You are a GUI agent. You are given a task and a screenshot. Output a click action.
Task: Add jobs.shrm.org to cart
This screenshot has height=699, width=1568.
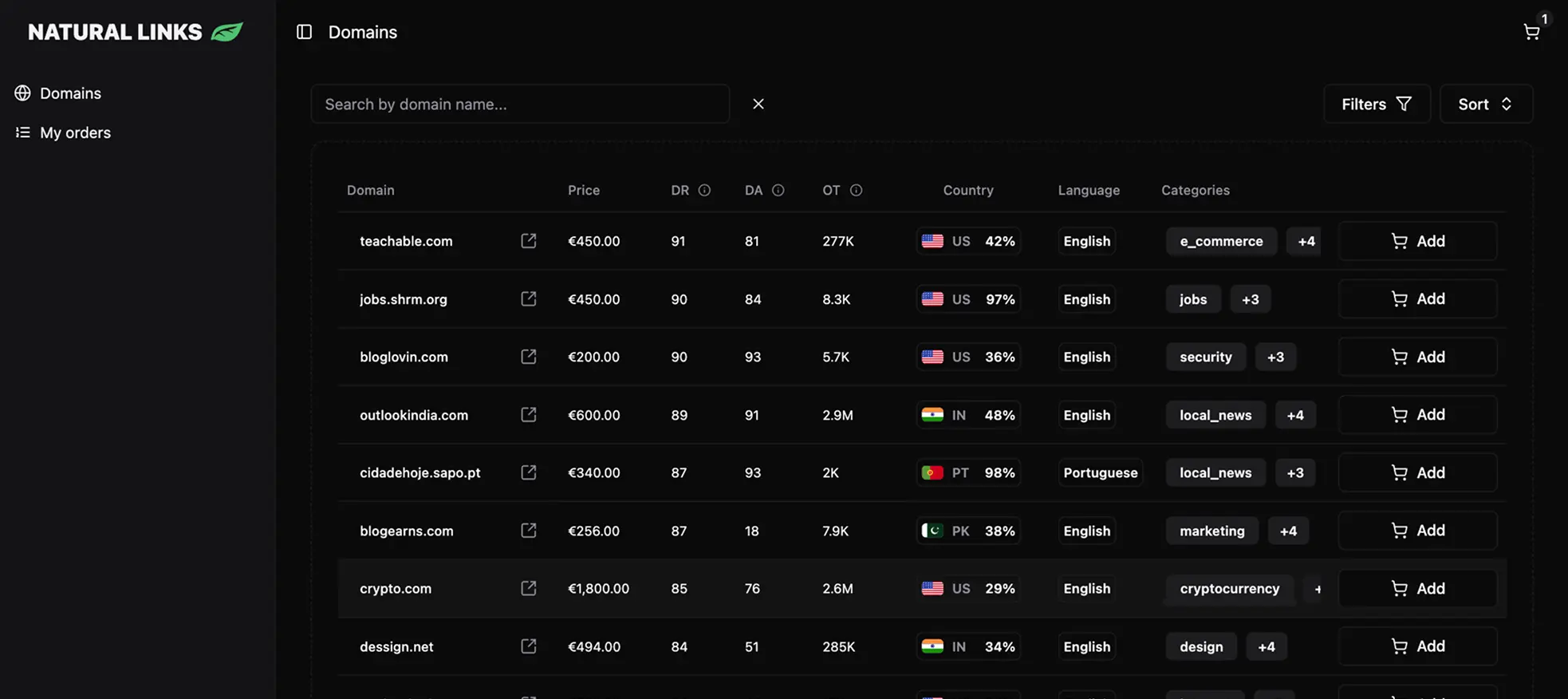point(1417,298)
